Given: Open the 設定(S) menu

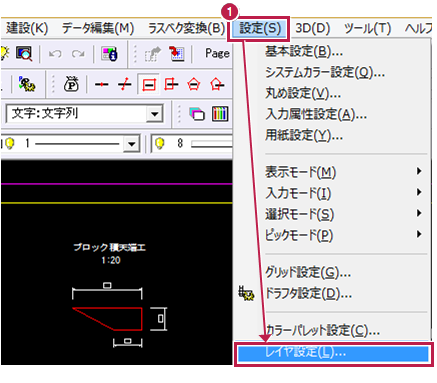Looking at the screenshot, I should pos(259,29).
